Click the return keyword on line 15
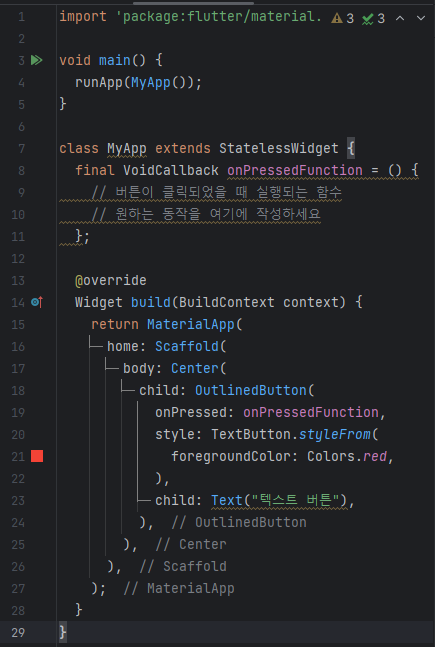This screenshot has width=435, height=647. (x=115, y=324)
